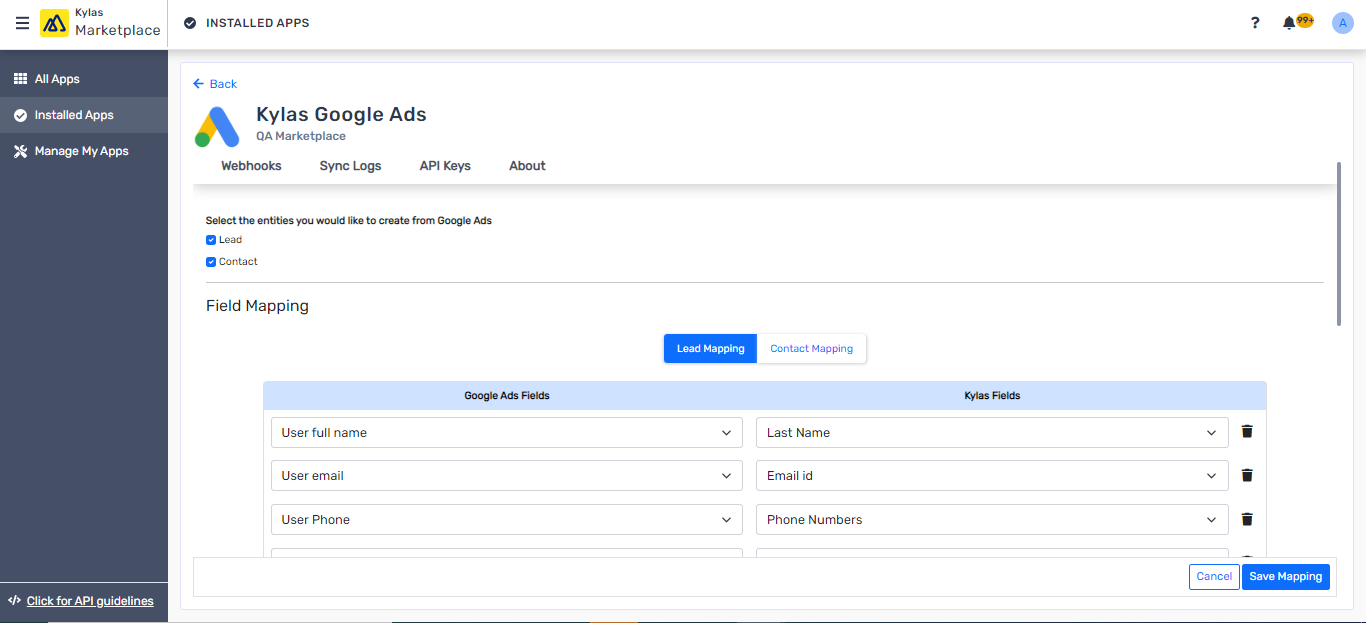The height and width of the screenshot is (623, 1366).
Task: Click the Kylas Fields column header
Action: point(992,396)
